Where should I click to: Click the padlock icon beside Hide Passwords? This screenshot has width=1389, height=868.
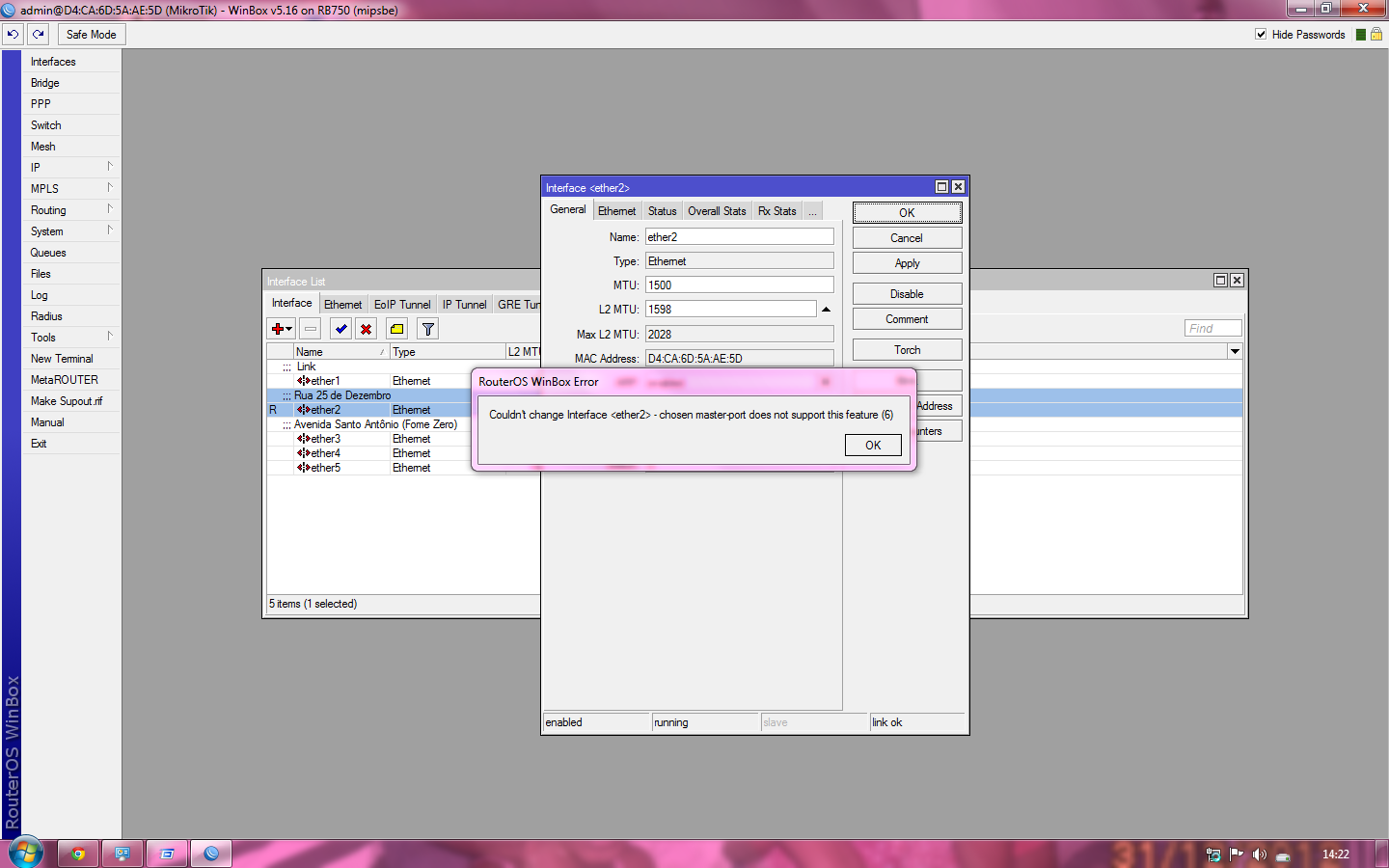point(1376,34)
